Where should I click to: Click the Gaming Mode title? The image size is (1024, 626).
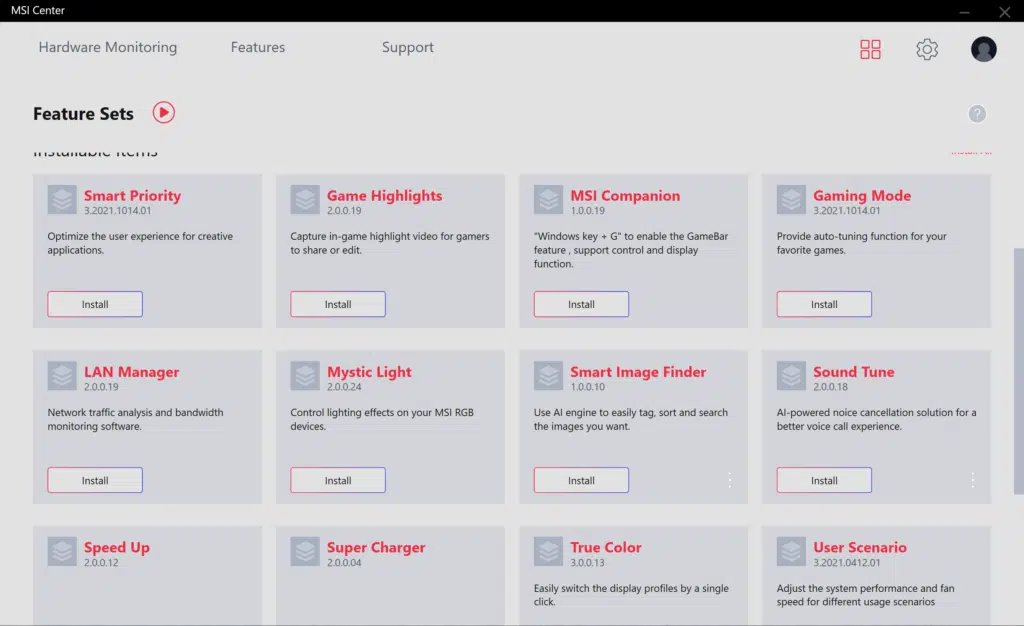pyautogui.click(x=862, y=195)
